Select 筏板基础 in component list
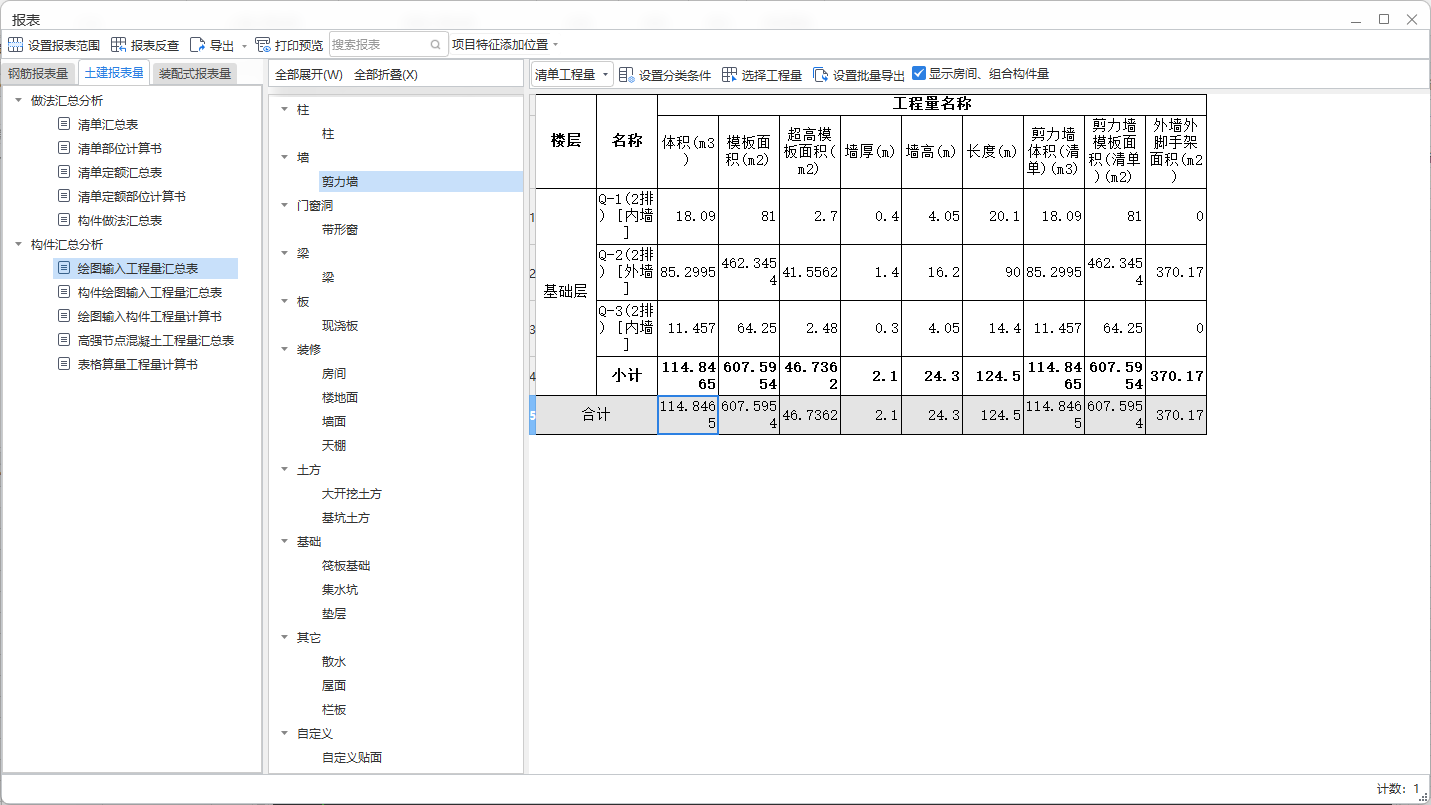 point(346,566)
